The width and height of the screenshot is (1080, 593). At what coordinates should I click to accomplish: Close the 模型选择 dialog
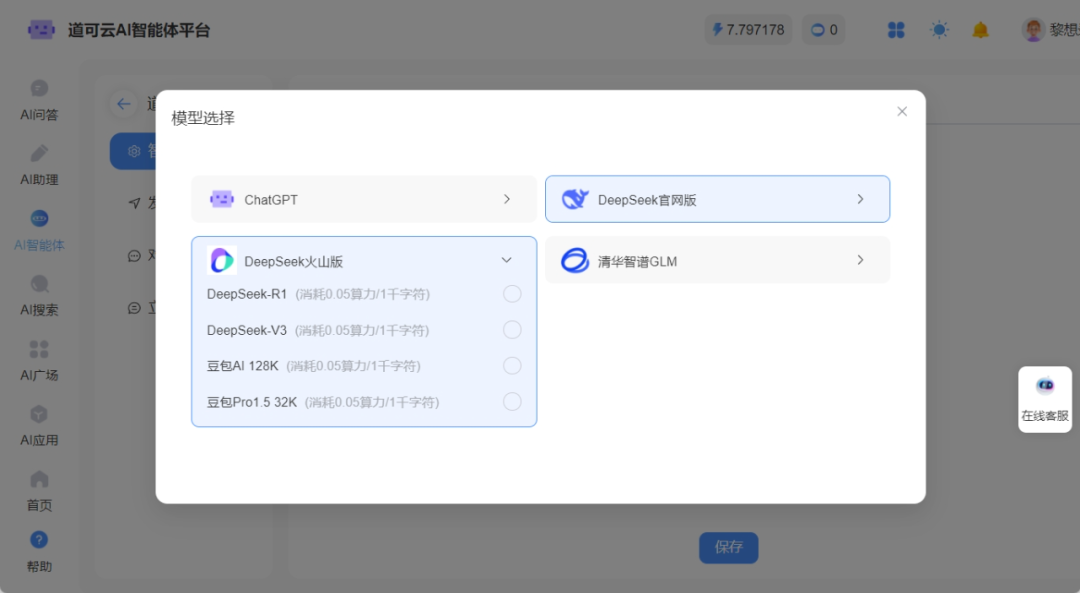coord(902,111)
